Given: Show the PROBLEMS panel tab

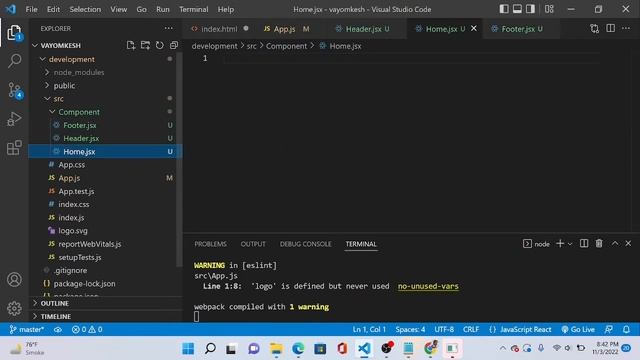Looking at the screenshot, I should pos(210,244).
